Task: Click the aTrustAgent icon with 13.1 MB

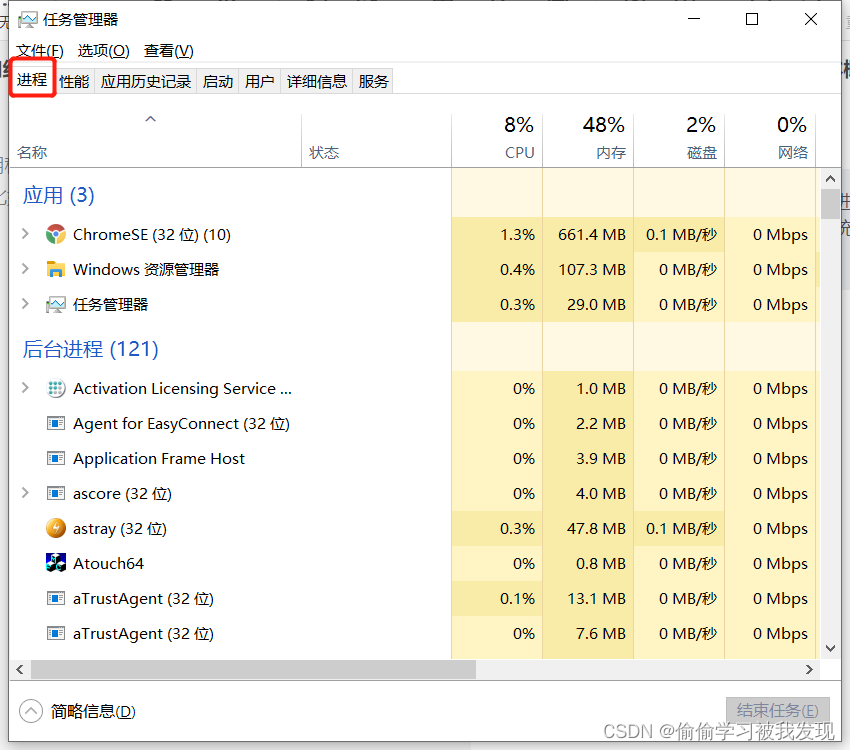Action: tap(56, 598)
